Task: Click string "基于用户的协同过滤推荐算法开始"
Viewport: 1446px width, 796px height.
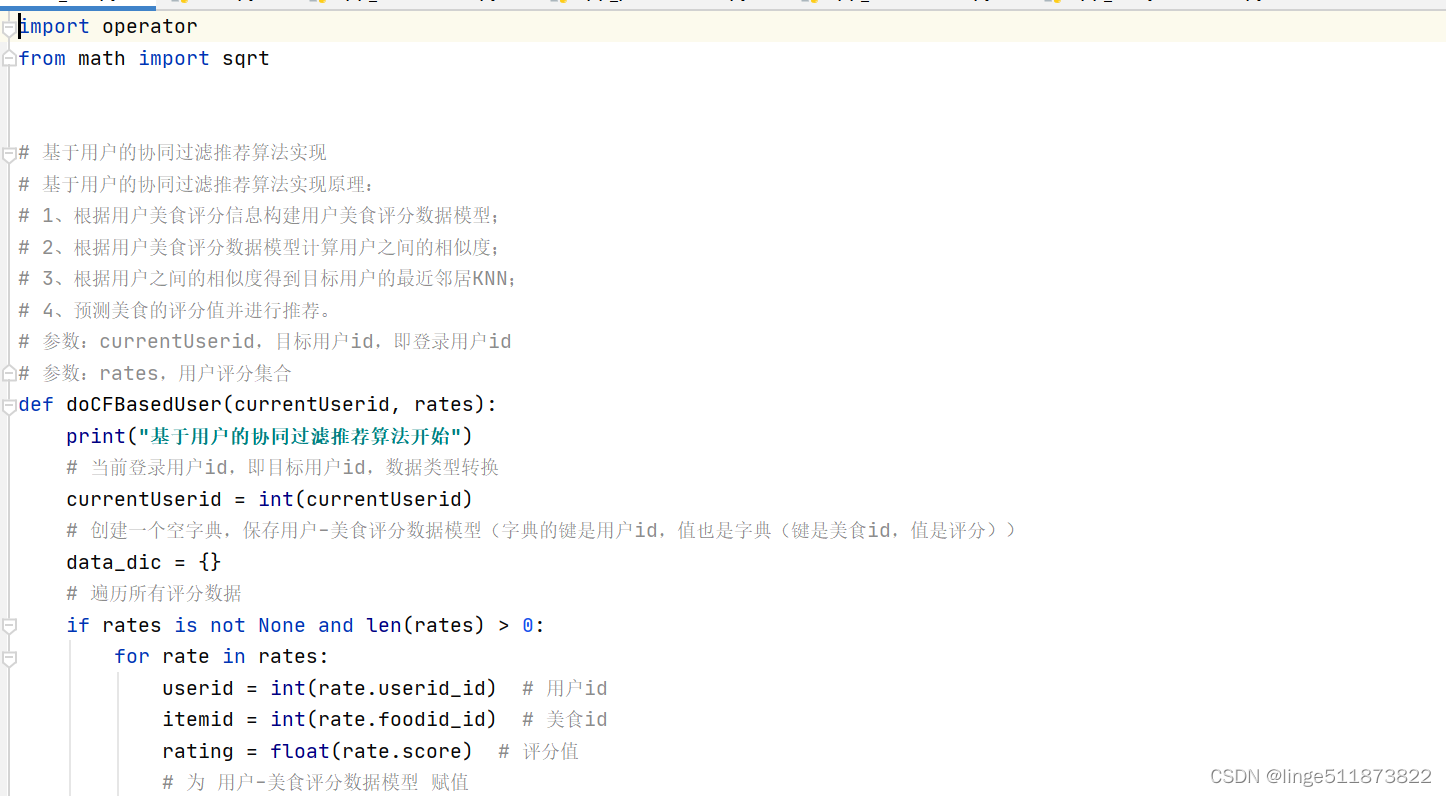Action: coord(300,436)
